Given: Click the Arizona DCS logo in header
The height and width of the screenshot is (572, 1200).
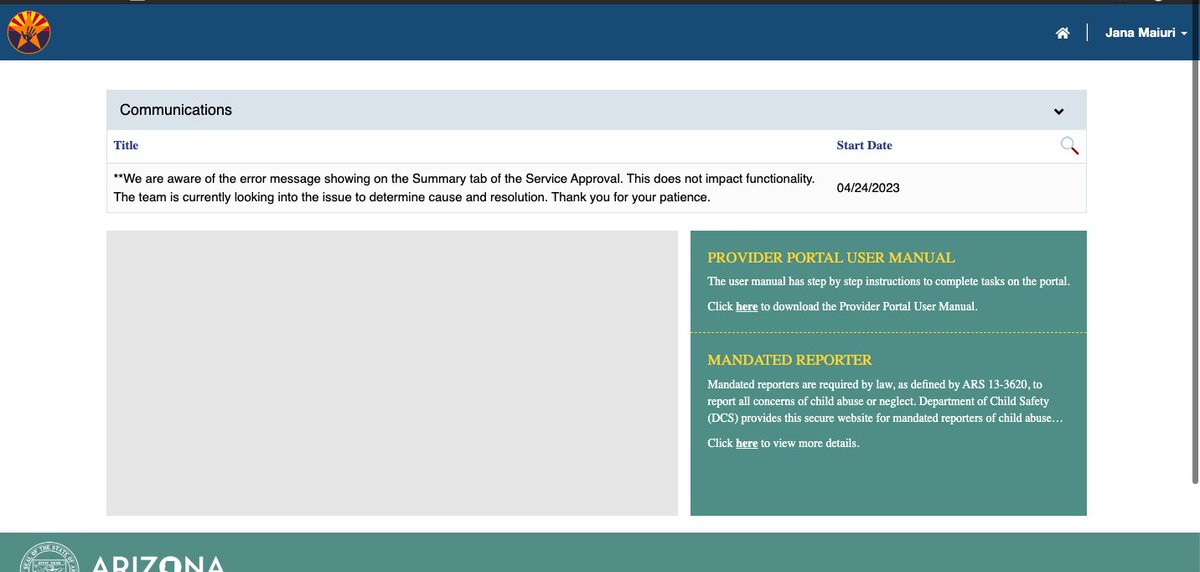Looking at the screenshot, I should point(28,33).
